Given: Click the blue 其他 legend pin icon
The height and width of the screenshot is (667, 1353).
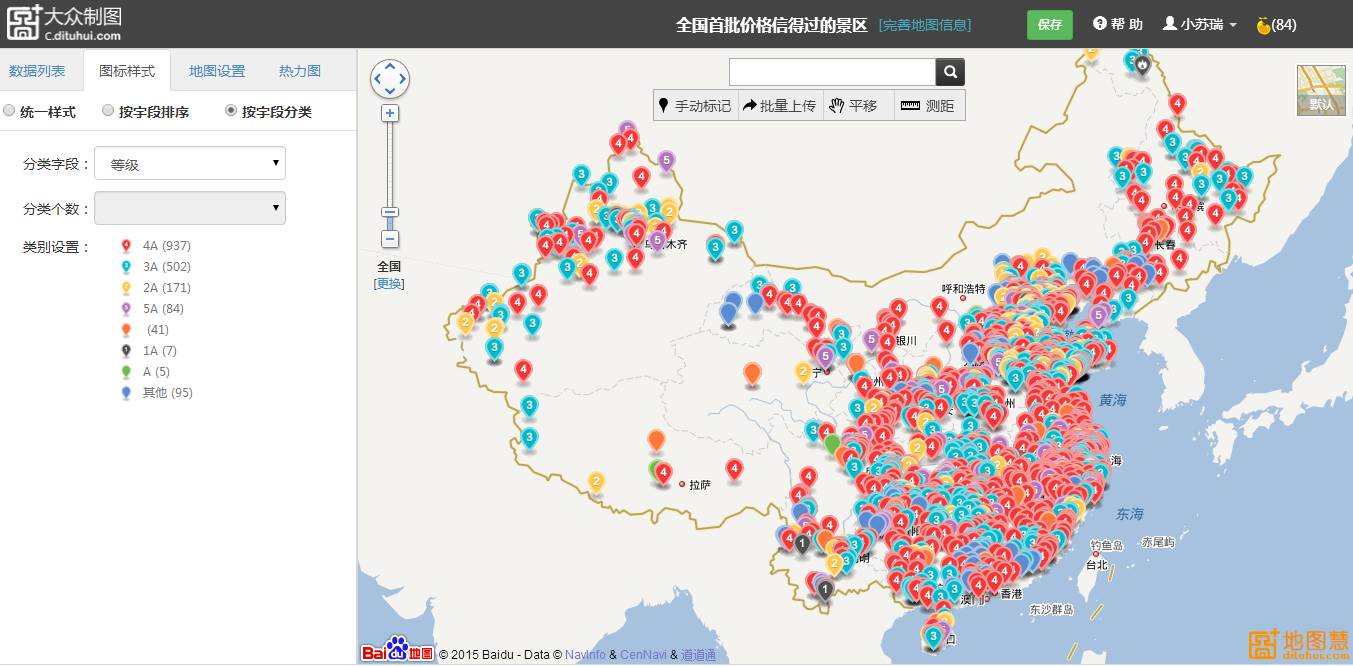Looking at the screenshot, I should (125, 393).
